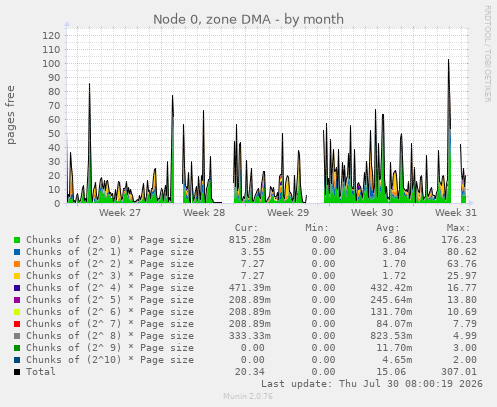This screenshot has height=407, width=497.
Task: Click legend label 'Chunks of (2^ 0) * Page size'
Action: [x=110, y=240]
